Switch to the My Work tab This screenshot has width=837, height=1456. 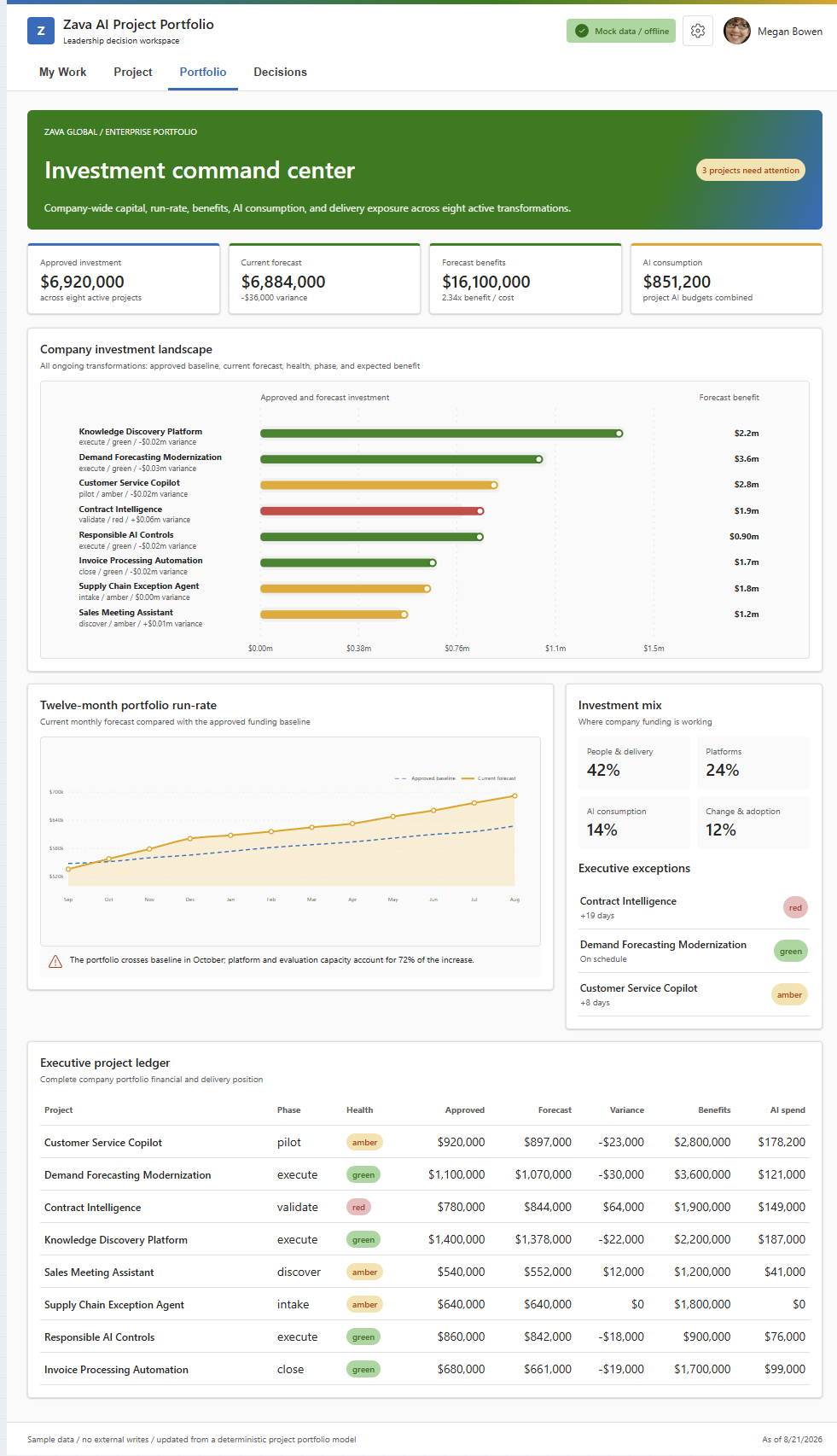(x=62, y=73)
